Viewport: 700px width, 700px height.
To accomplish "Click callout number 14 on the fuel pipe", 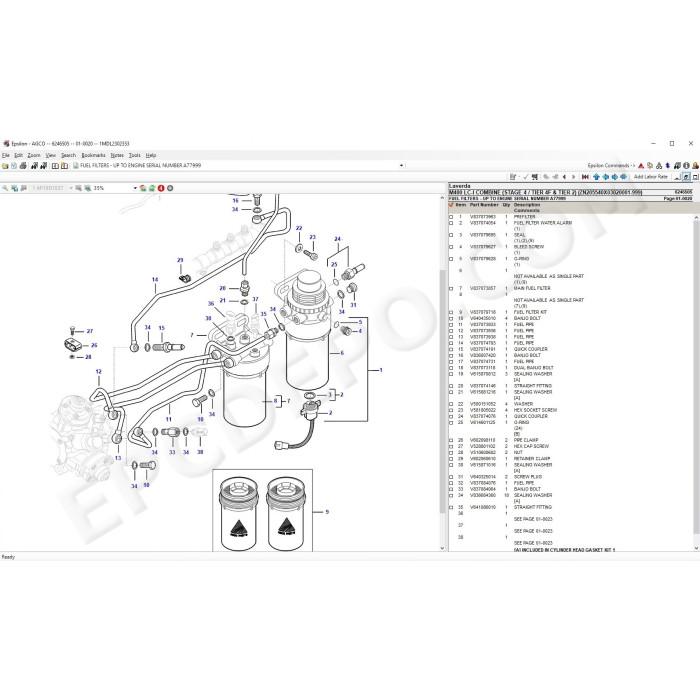I will [155, 280].
